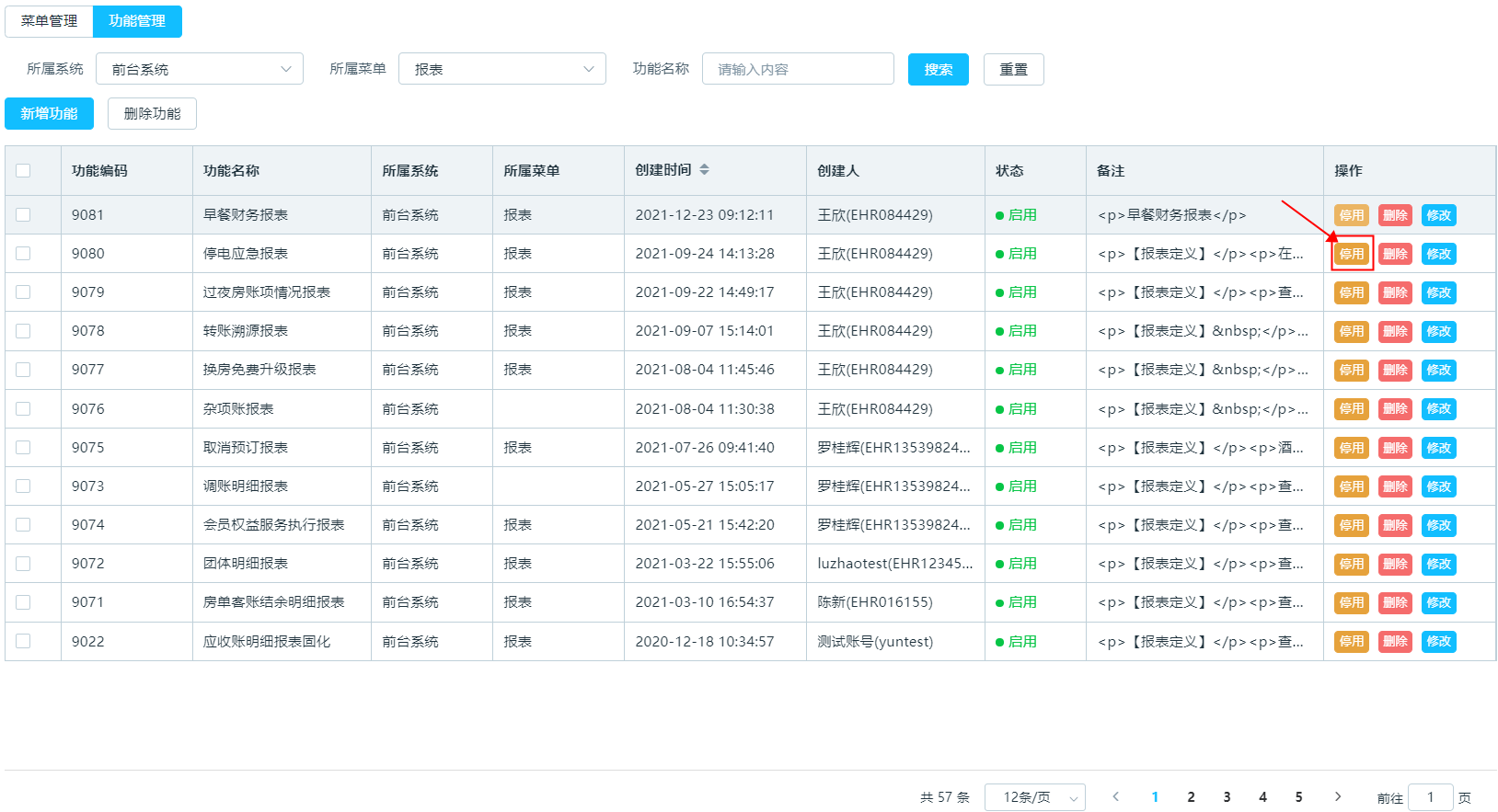Image resolution: width=1498 pixels, height=812 pixels.
Task: Click 停用 for row 9076 杂项账报表
Action: [x=1352, y=408]
